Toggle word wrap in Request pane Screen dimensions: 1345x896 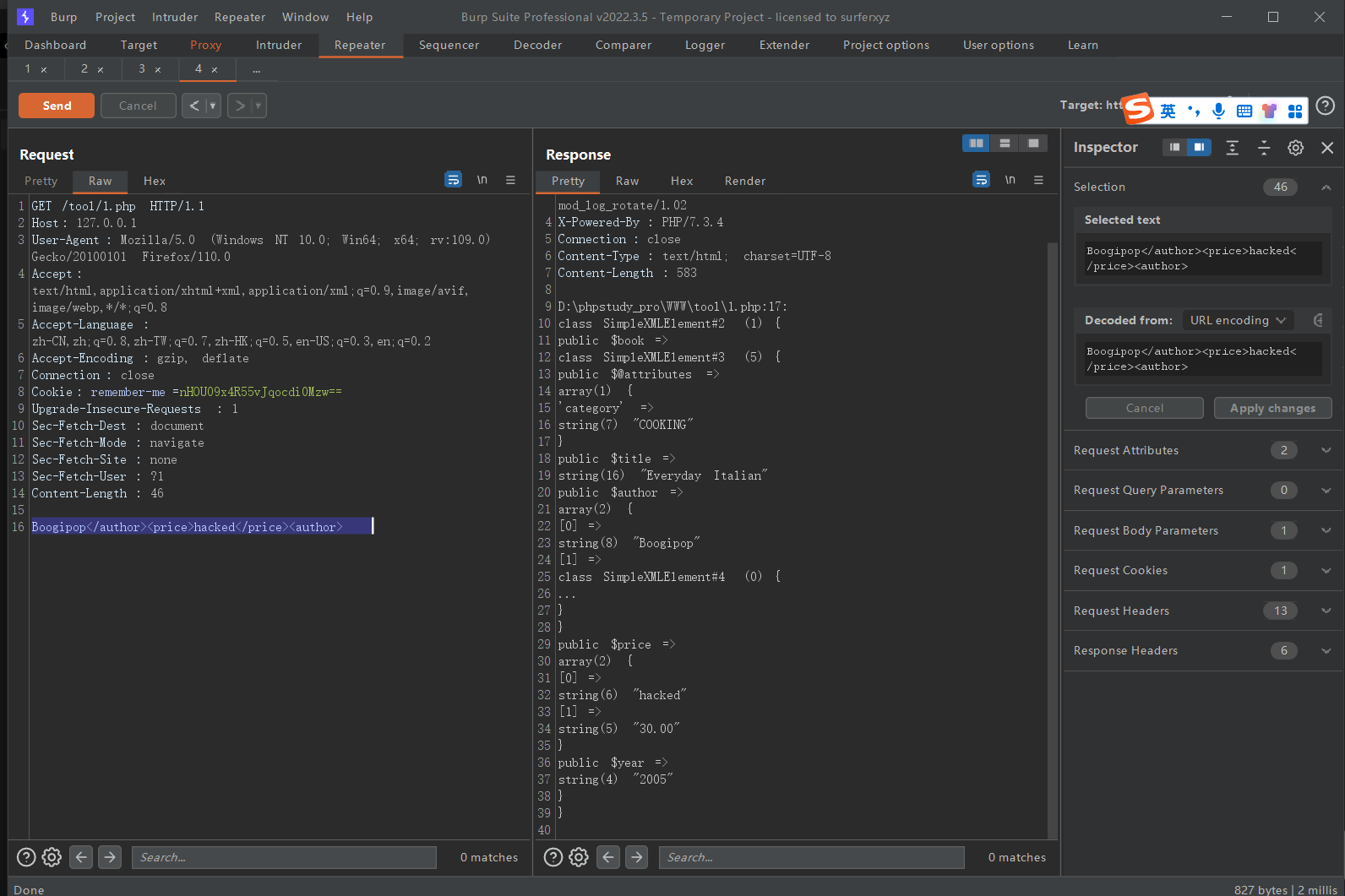pyautogui.click(x=454, y=180)
